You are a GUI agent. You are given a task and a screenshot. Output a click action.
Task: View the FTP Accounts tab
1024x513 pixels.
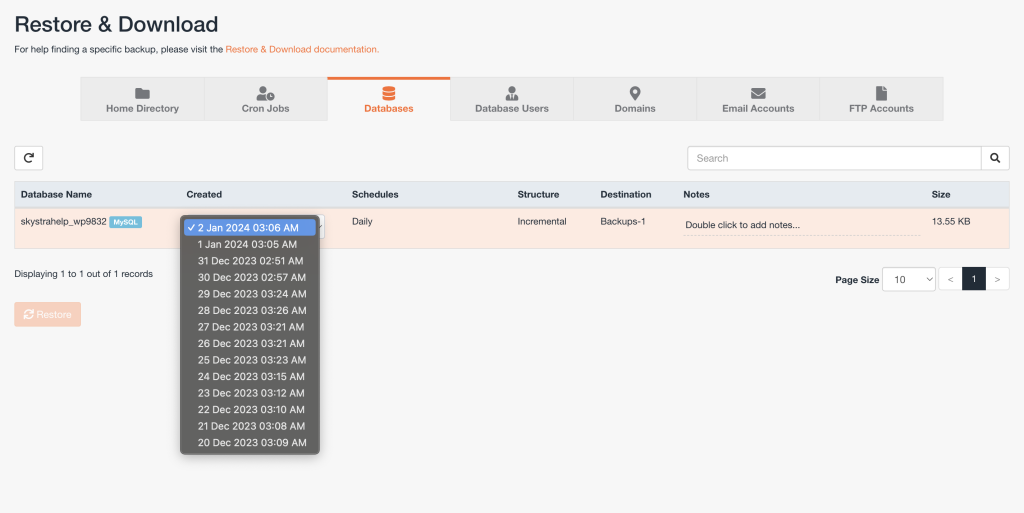point(881,100)
